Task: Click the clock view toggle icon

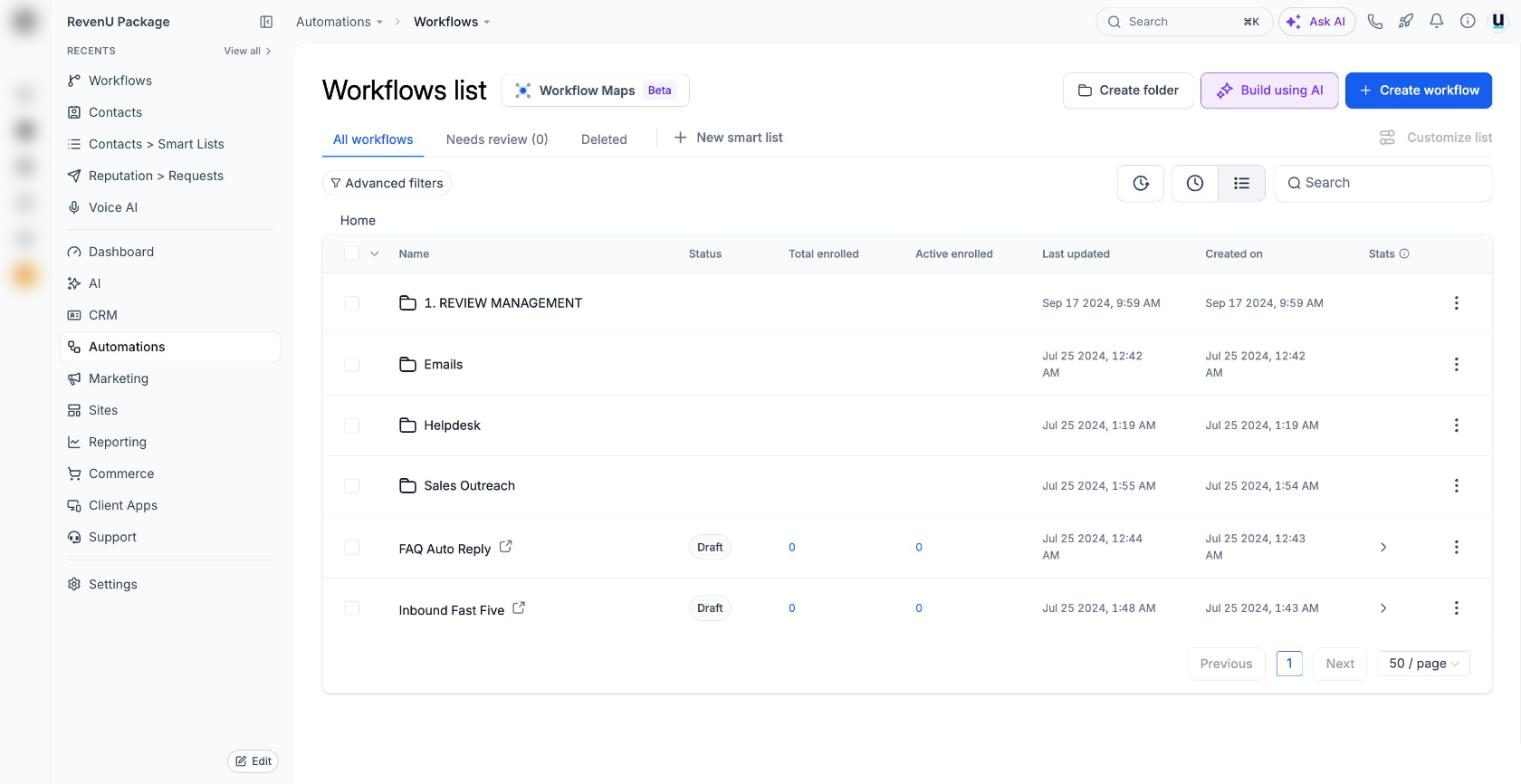Action: pyautogui.click(x=1195, y=183)
